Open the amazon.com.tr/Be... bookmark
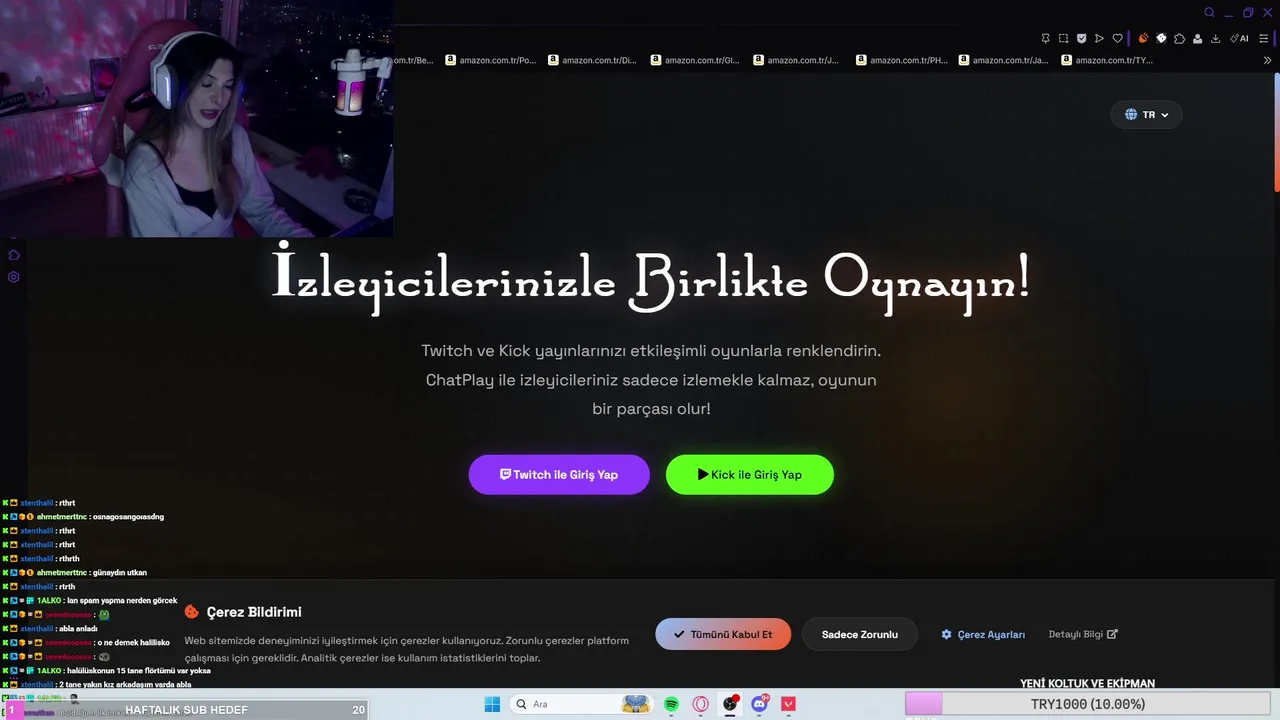Image resolution: width=1280 pixels, height=720 pixels. click(413, 60)
